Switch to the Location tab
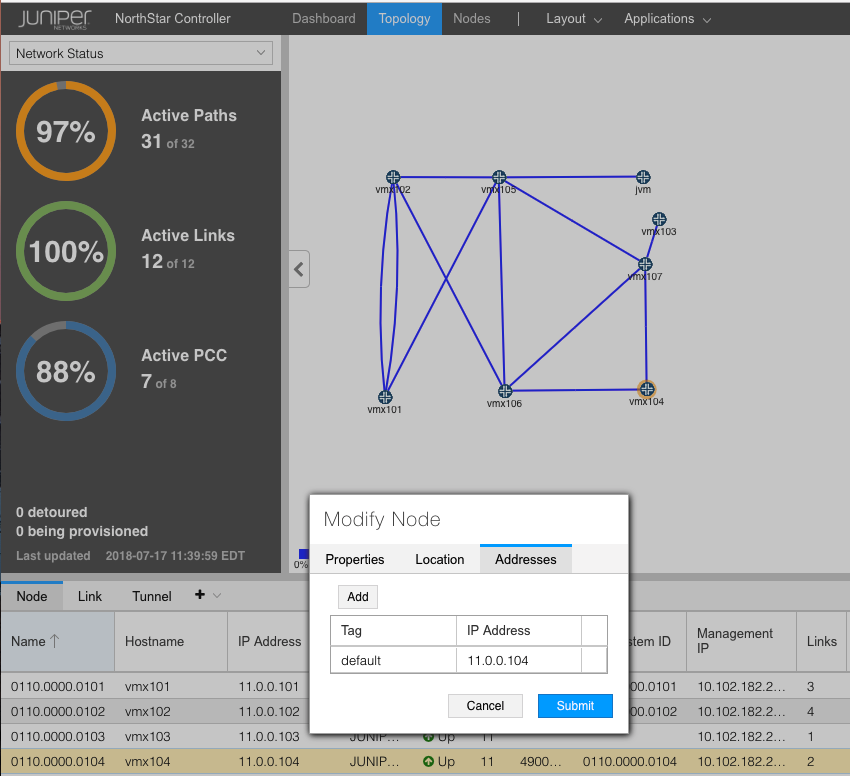Image resolution: width=850 pixels, height=776 pixels. (440, 559)
